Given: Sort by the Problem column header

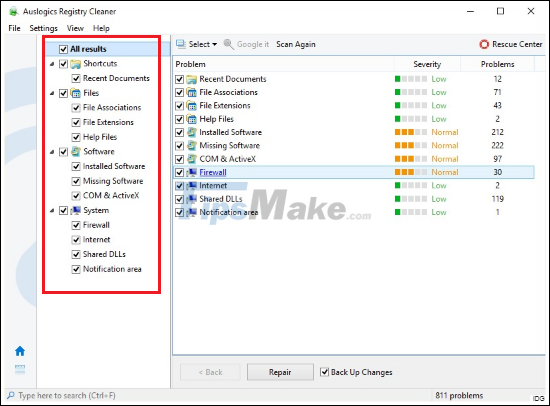Looking at the screenshot, I should click(x=283, y=64).
